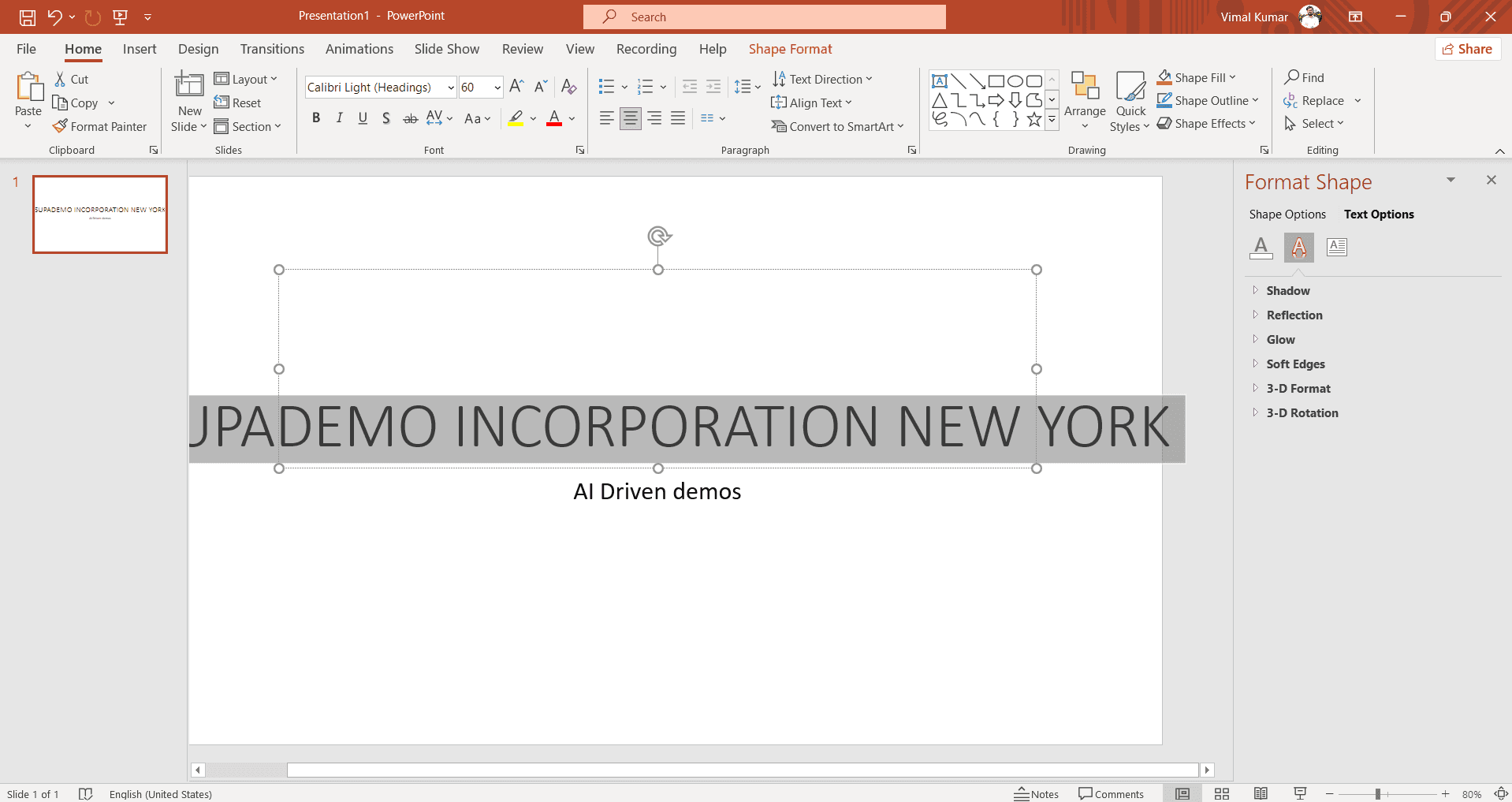Viewport: 1512px width, 802px height.
Task: Toggle italic formatting
Action: pyautogui.click(x=339, y=118)
